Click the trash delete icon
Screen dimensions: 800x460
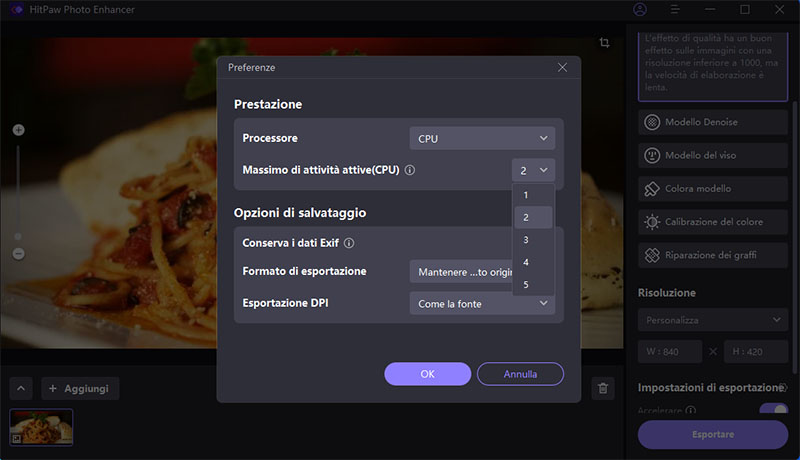[x=603, y=389]
